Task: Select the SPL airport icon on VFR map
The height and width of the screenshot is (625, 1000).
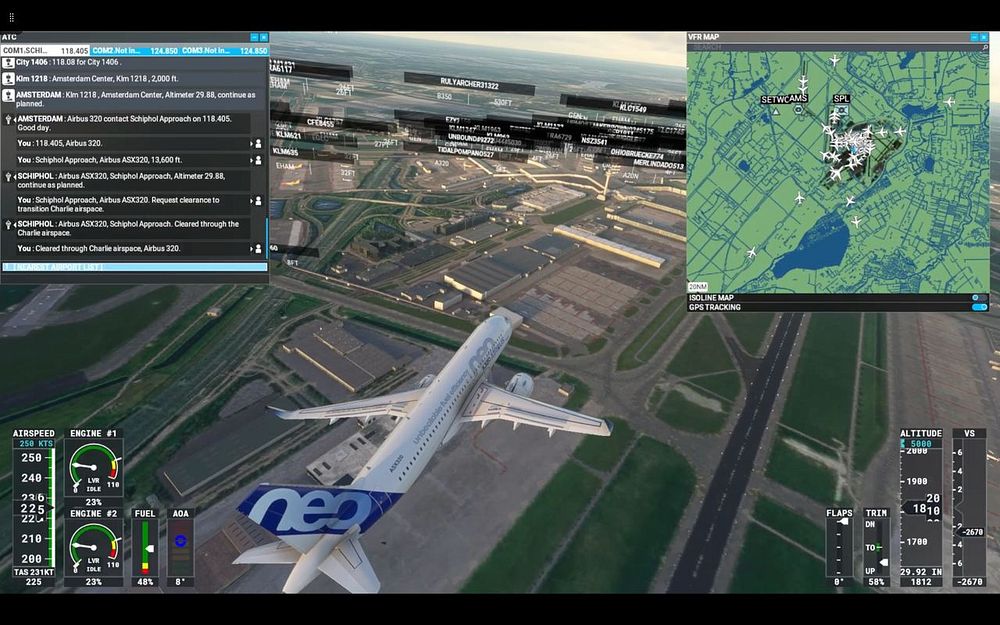Action: (x=842, y=110)
